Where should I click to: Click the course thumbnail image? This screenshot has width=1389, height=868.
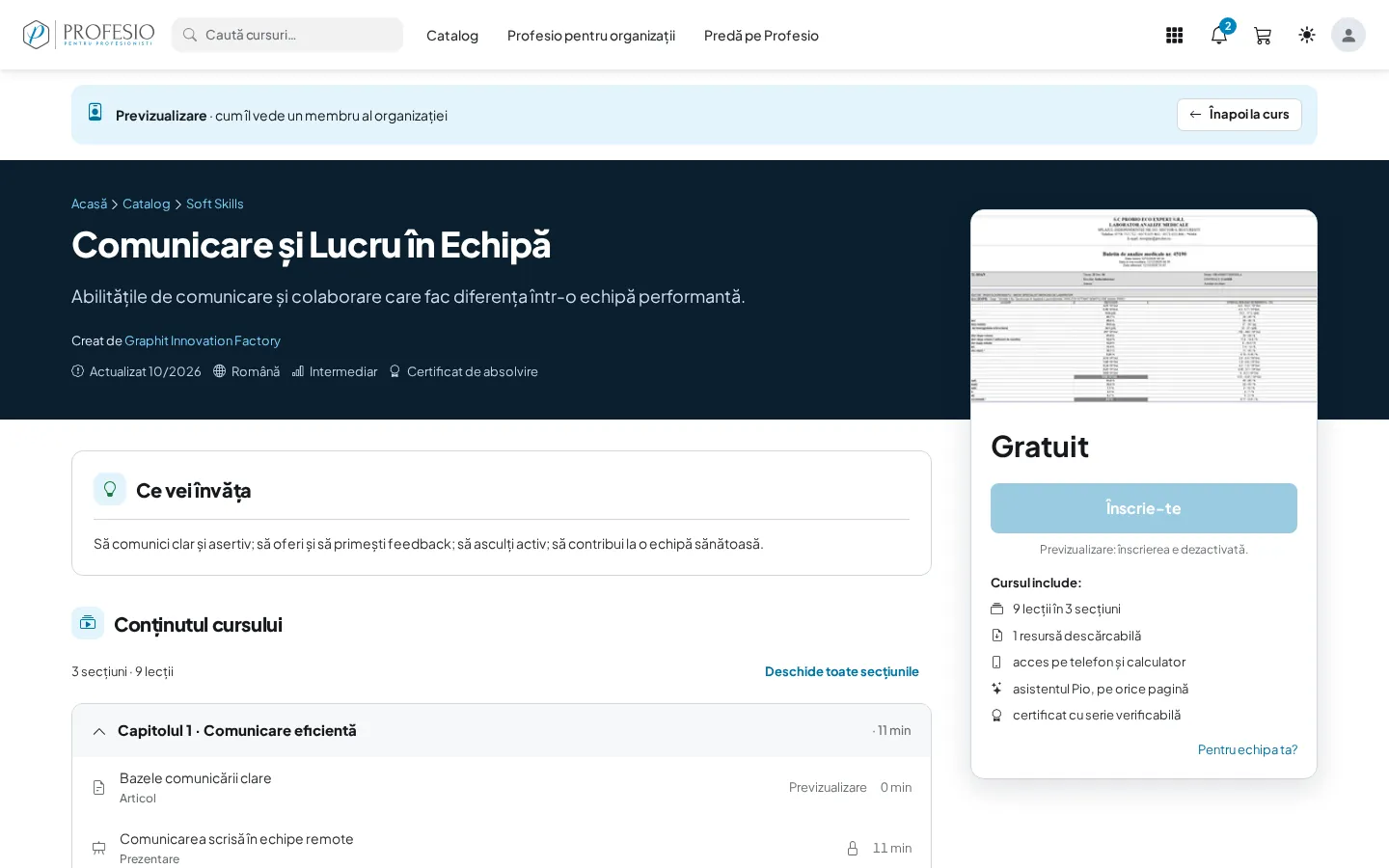(x=1144, y=307)
